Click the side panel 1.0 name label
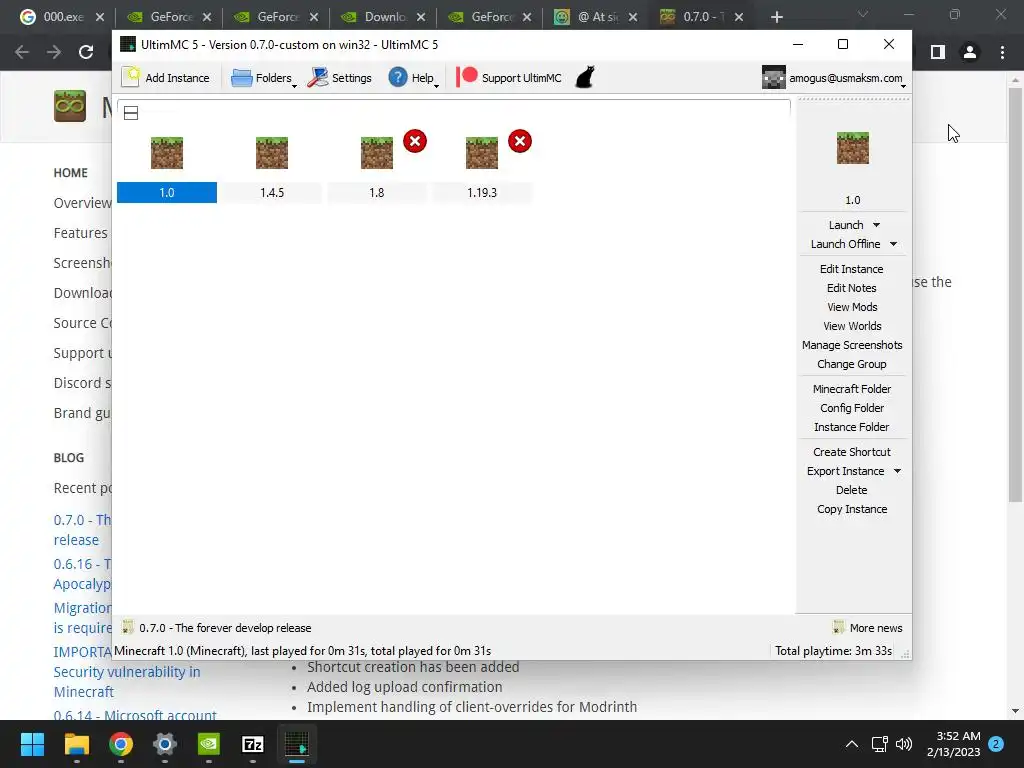This screenshot has width=1024, height=768. (x=853, y=200)
